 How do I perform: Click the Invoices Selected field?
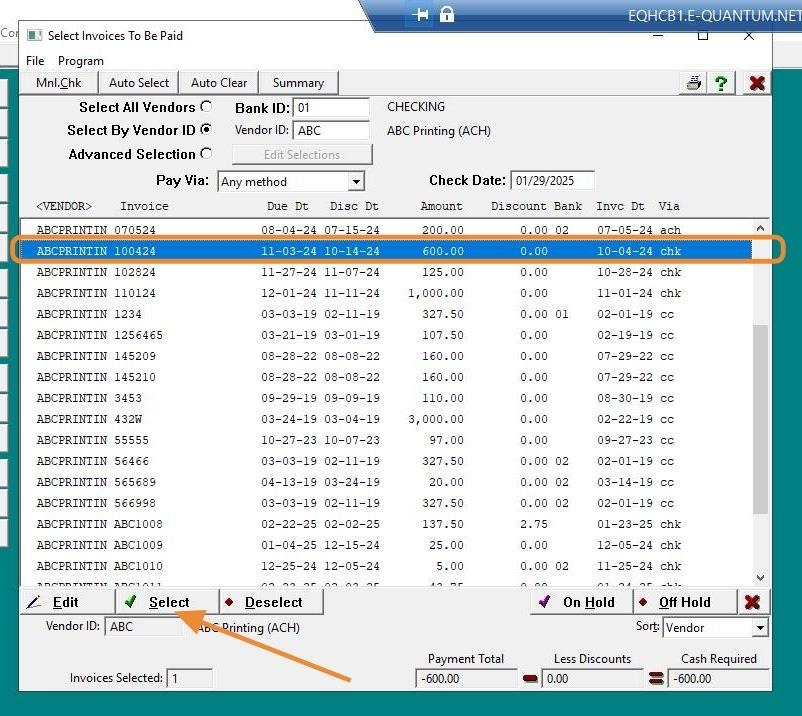pos(189,678)
